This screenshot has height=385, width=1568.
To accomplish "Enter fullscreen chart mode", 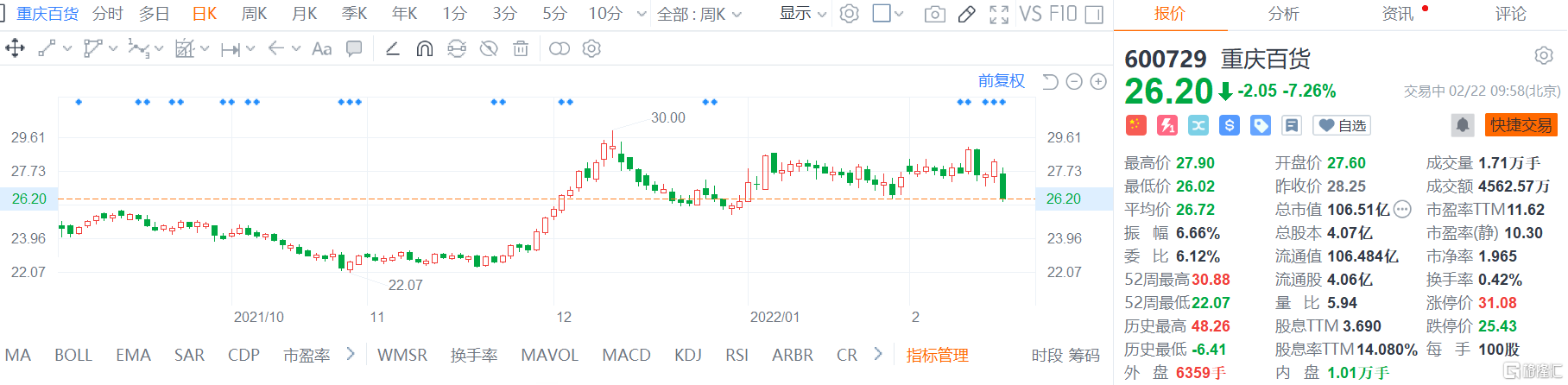I will (x=999, y=14).
